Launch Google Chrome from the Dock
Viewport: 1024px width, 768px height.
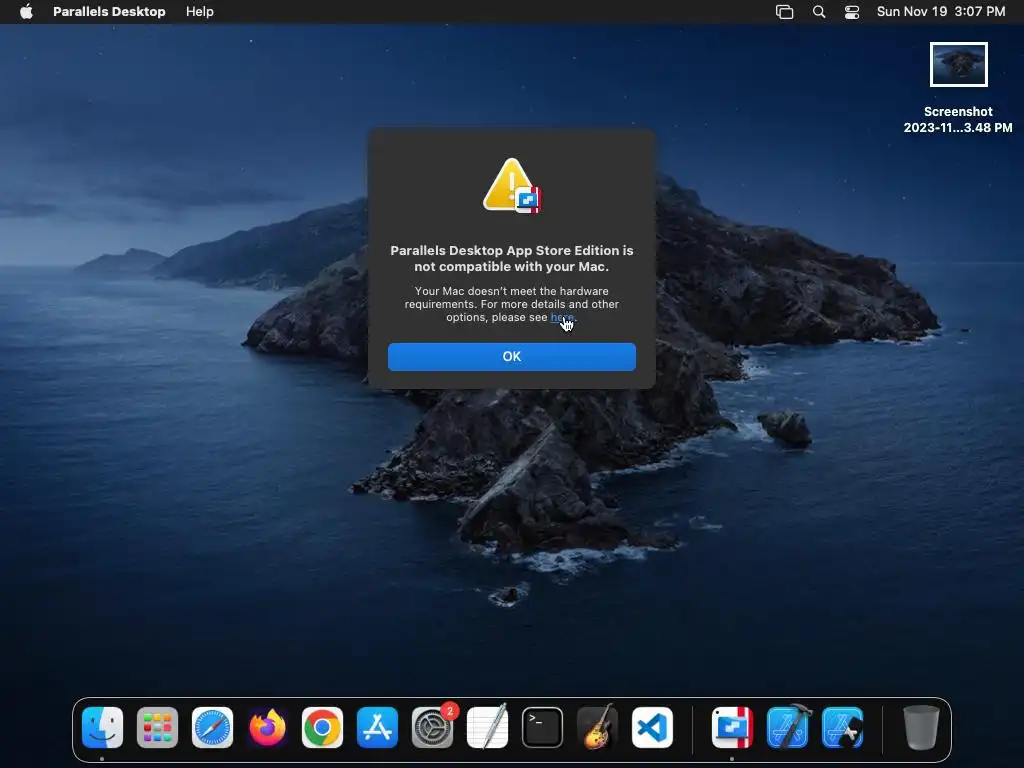(322, 727)
